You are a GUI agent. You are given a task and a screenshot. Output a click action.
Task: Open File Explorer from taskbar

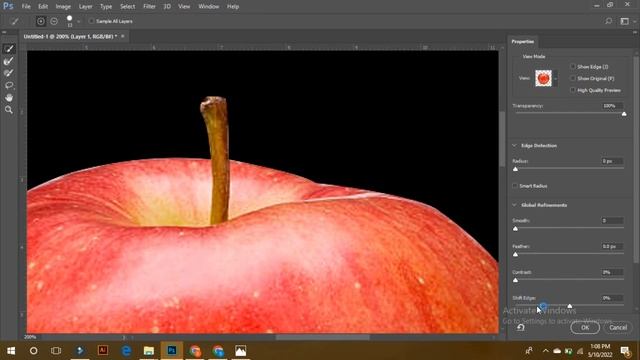[x=149, y=351]
